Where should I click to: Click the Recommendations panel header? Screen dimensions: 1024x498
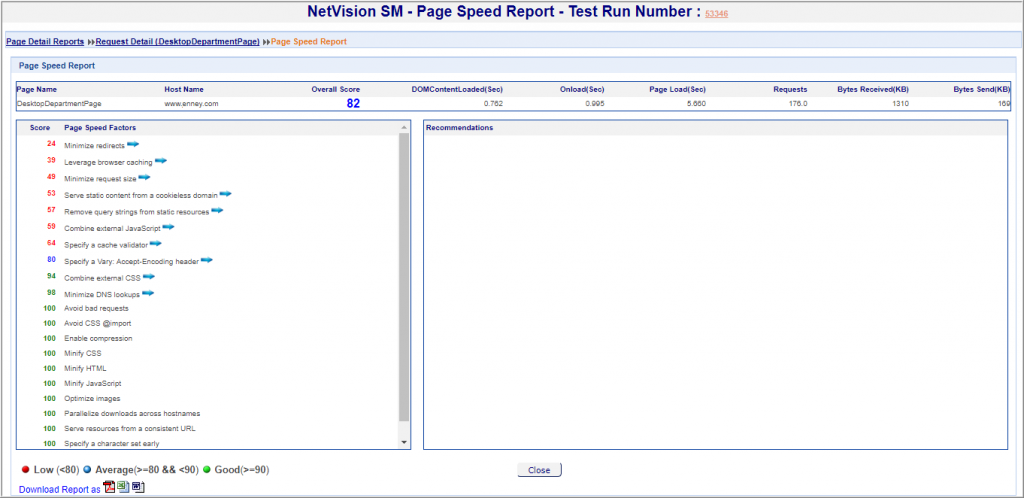[459, 128]
